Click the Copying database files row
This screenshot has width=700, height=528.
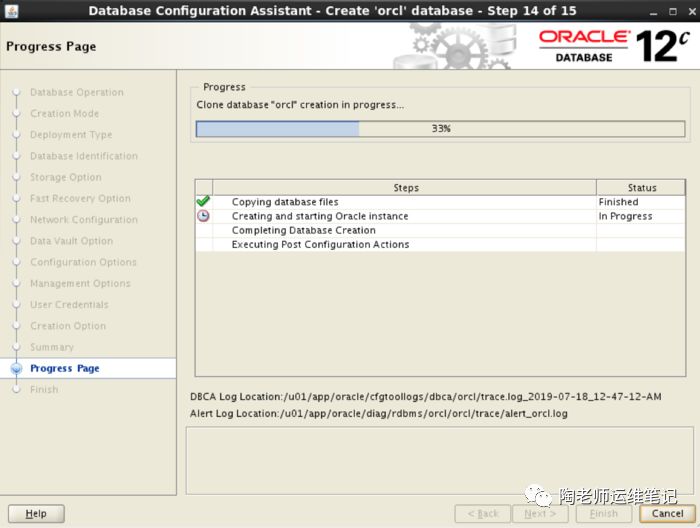click(x=440, y=202)
